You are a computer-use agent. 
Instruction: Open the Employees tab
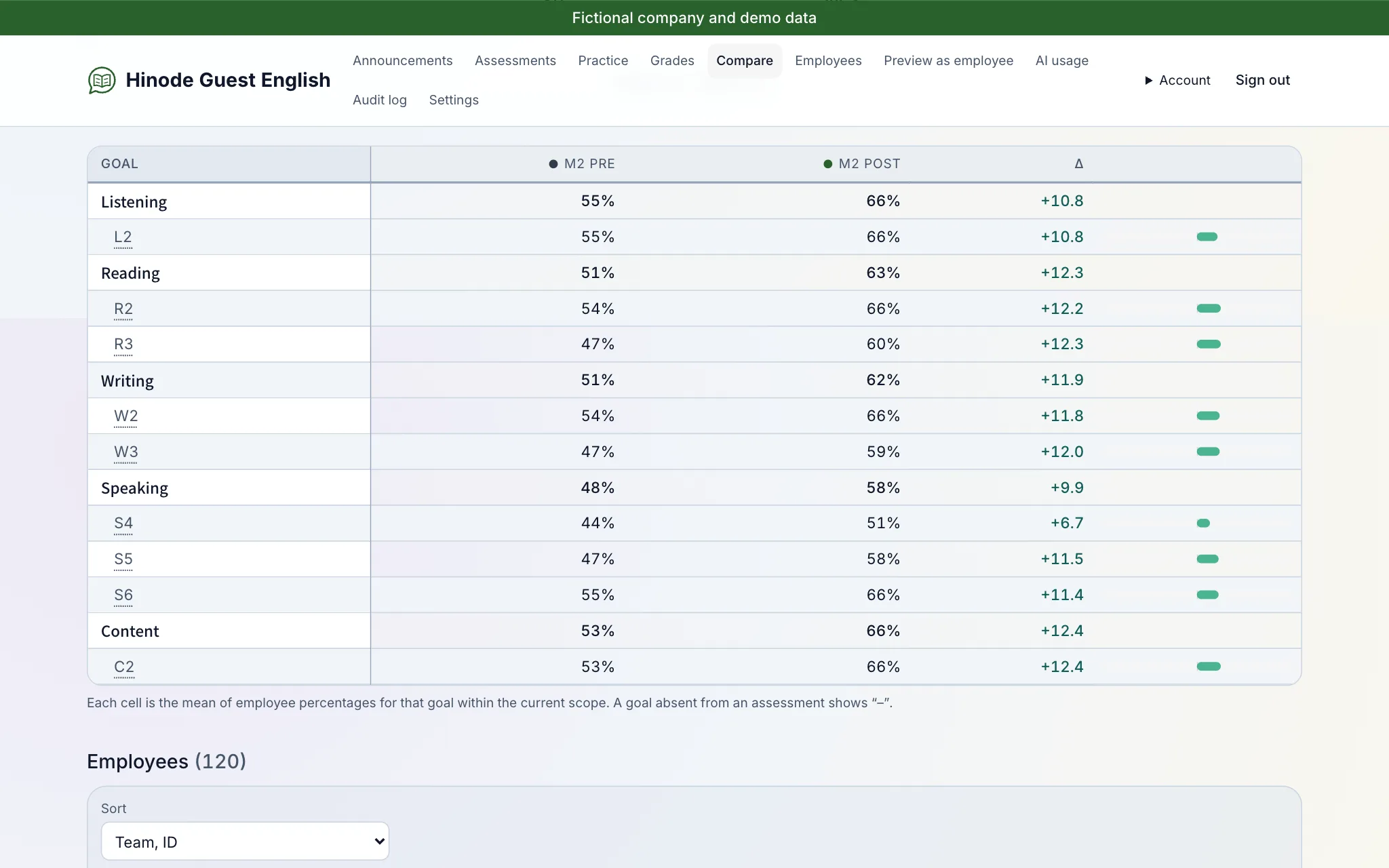[828, 60]
